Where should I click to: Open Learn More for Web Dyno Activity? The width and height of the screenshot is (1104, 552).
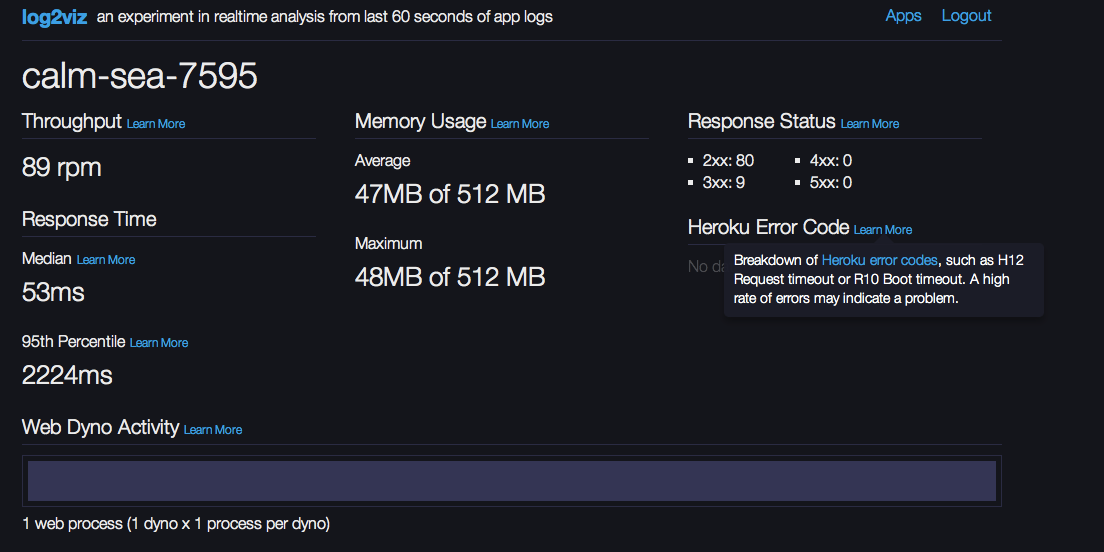(x=213, y=430)
